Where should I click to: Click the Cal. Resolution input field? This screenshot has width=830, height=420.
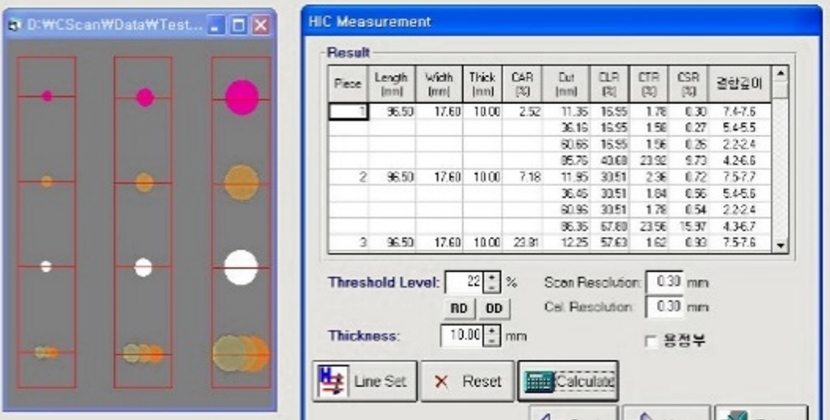(664, 307)
